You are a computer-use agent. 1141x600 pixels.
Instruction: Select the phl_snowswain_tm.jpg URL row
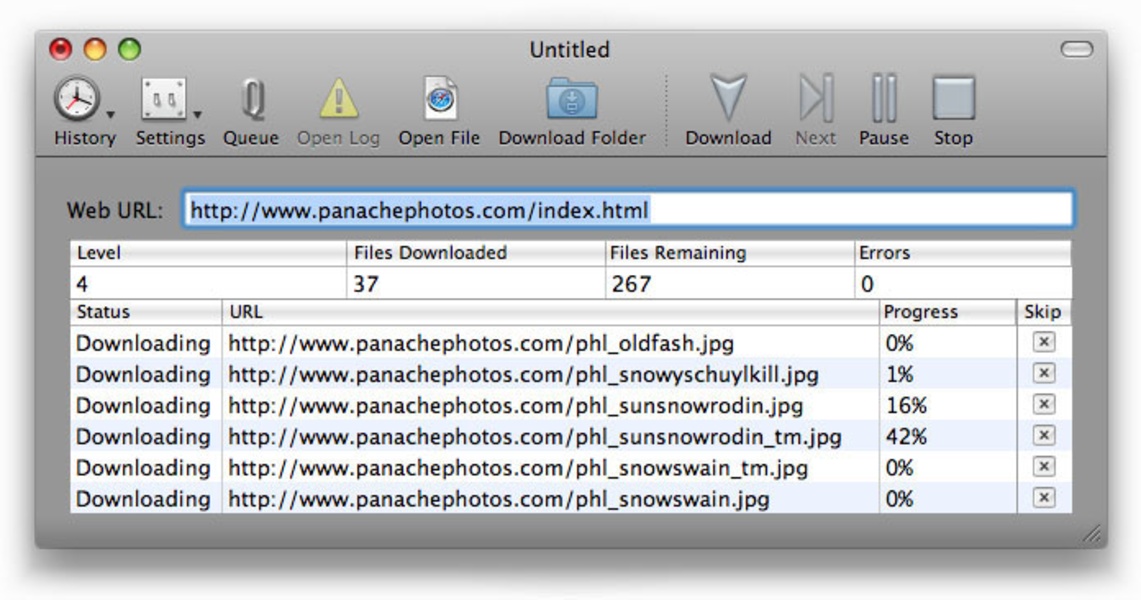(570, 468)
